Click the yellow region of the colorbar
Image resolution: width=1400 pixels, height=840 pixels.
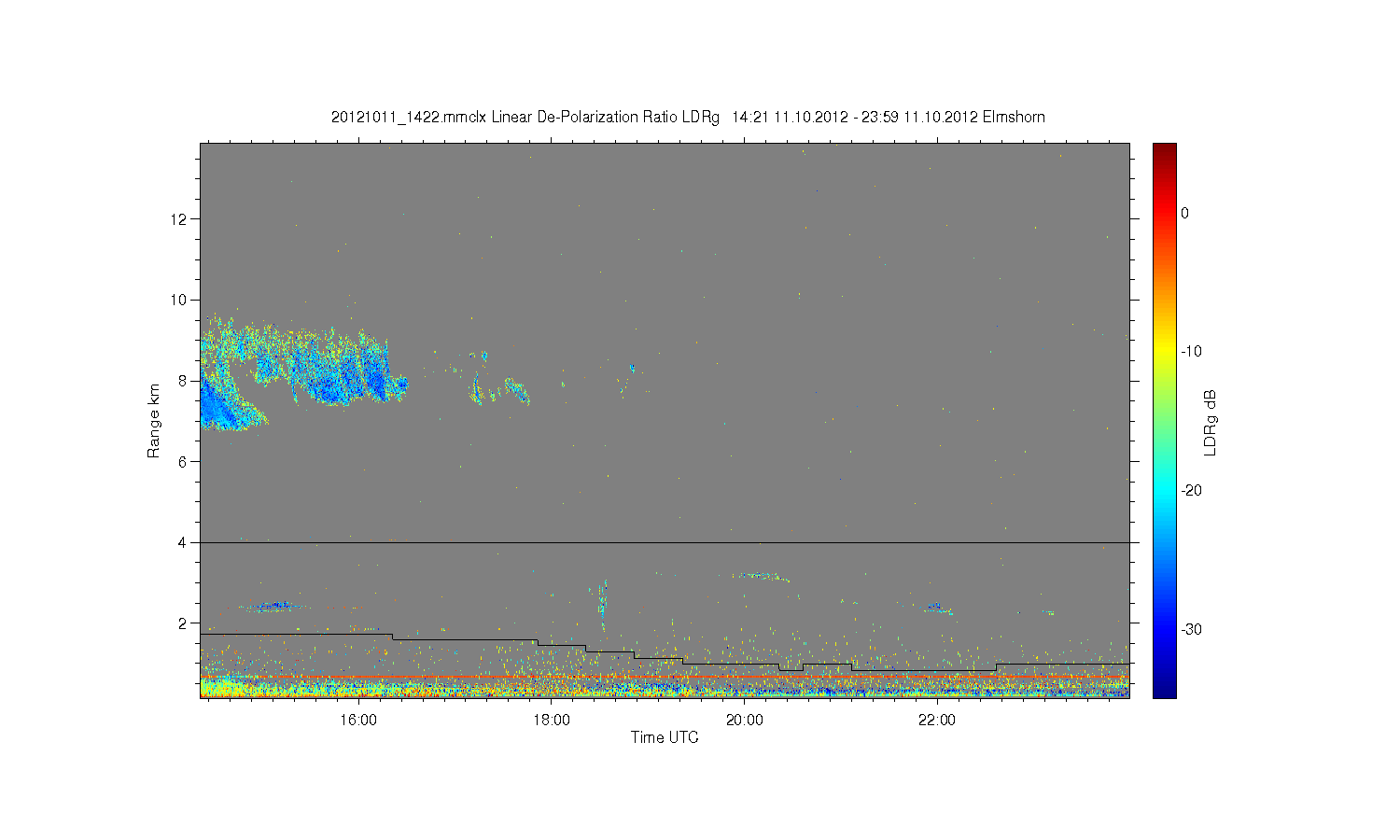pos(1165,352)
